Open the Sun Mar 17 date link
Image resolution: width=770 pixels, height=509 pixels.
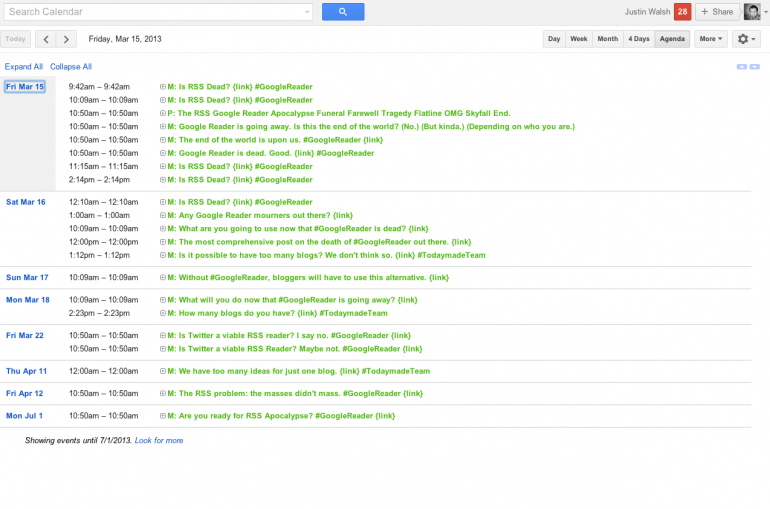pos(27,278)
